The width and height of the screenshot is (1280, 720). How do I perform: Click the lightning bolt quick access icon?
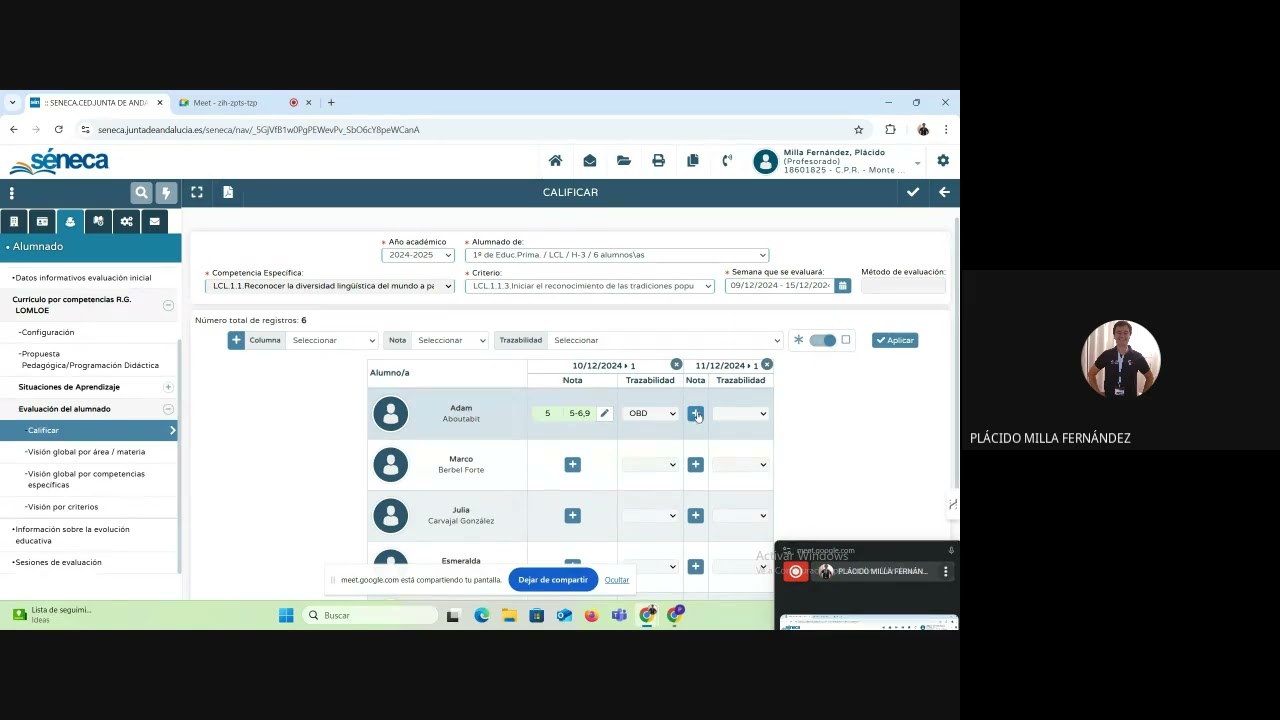tap(166, 193)
